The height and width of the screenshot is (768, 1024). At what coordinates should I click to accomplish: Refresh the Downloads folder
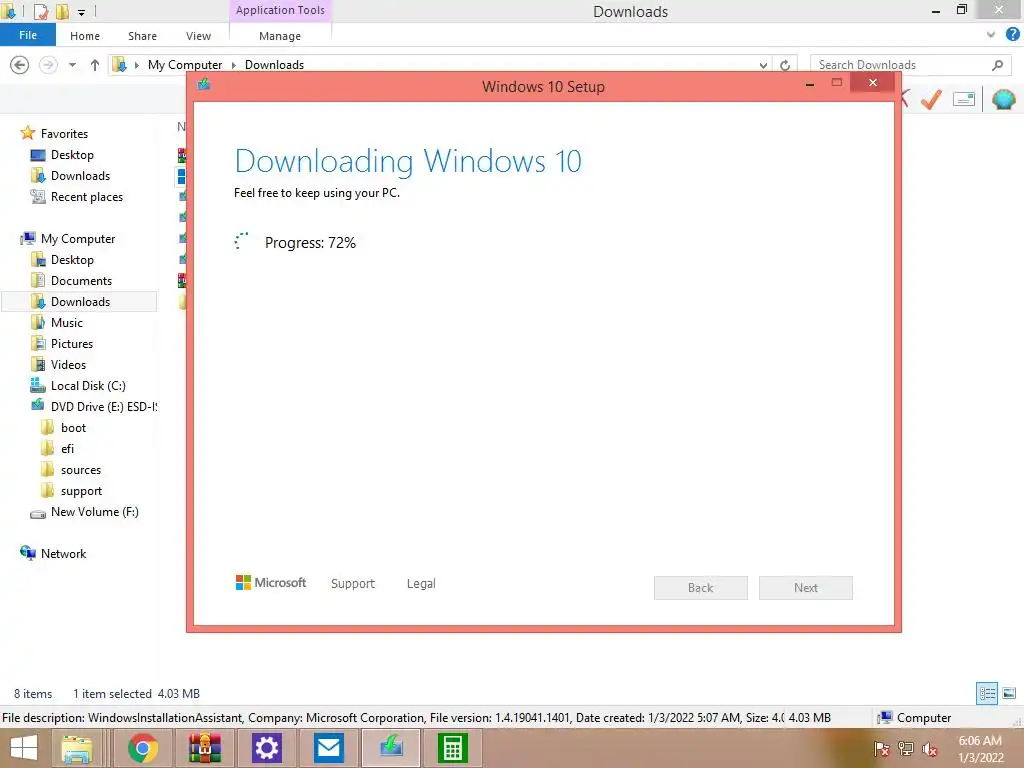785,65
